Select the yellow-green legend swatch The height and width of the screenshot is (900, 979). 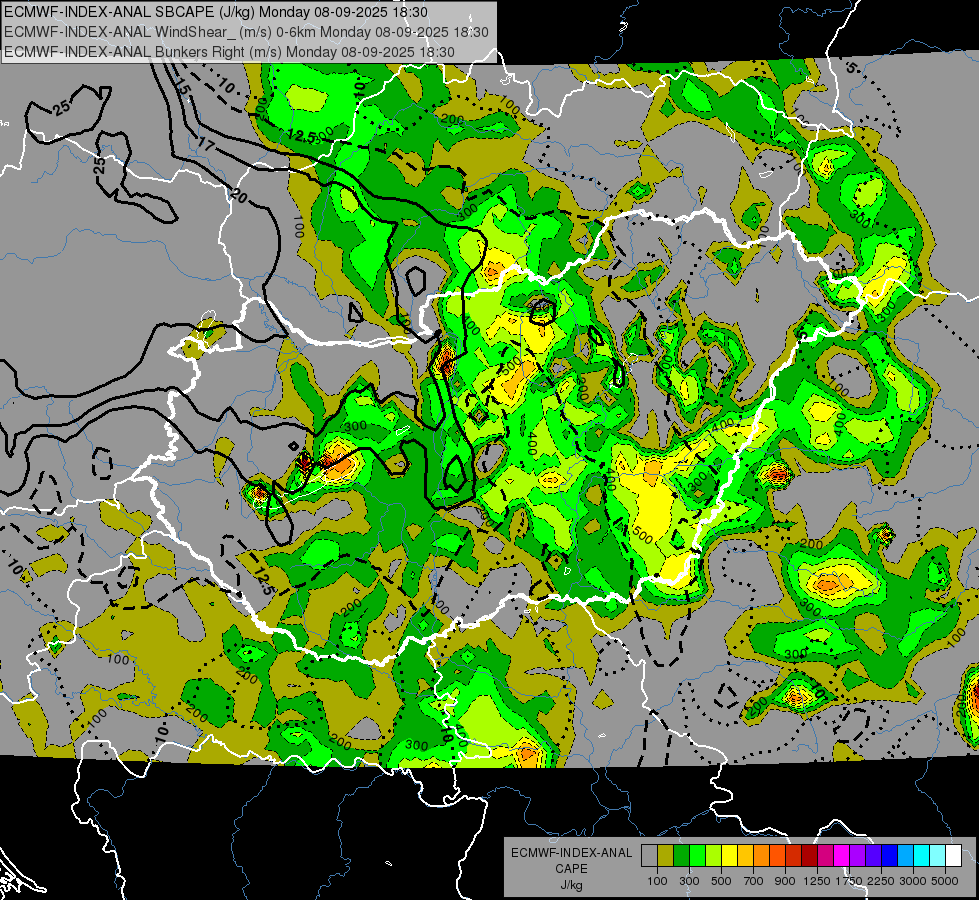pos(714,856)
